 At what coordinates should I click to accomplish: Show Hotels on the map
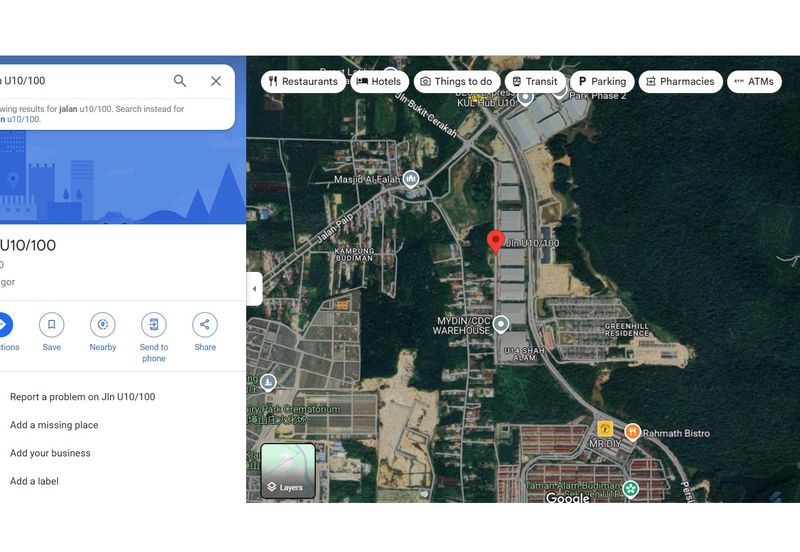tap(379, 82)
